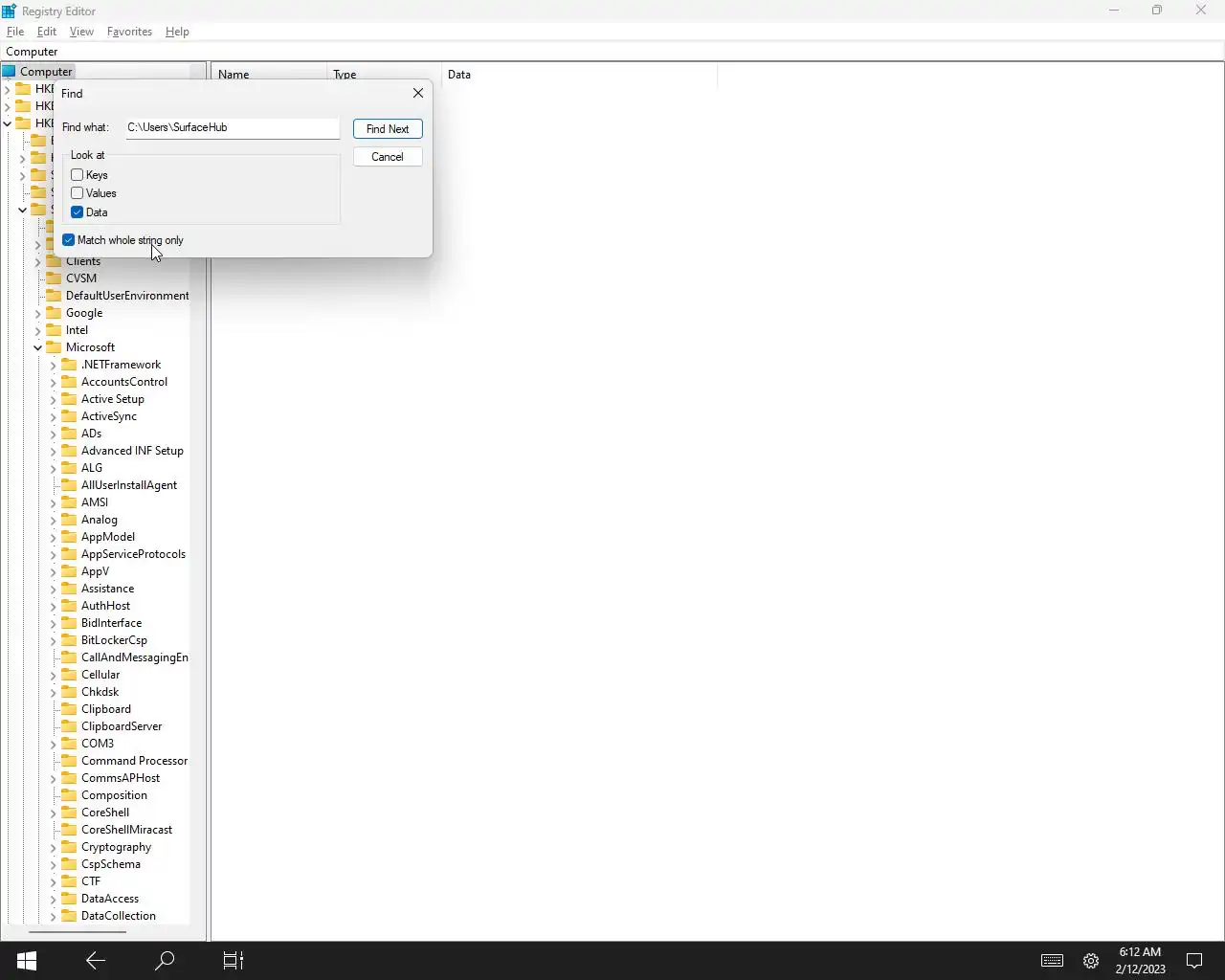
Task: Click the ActiveSync folder icon
Action: 69,416
